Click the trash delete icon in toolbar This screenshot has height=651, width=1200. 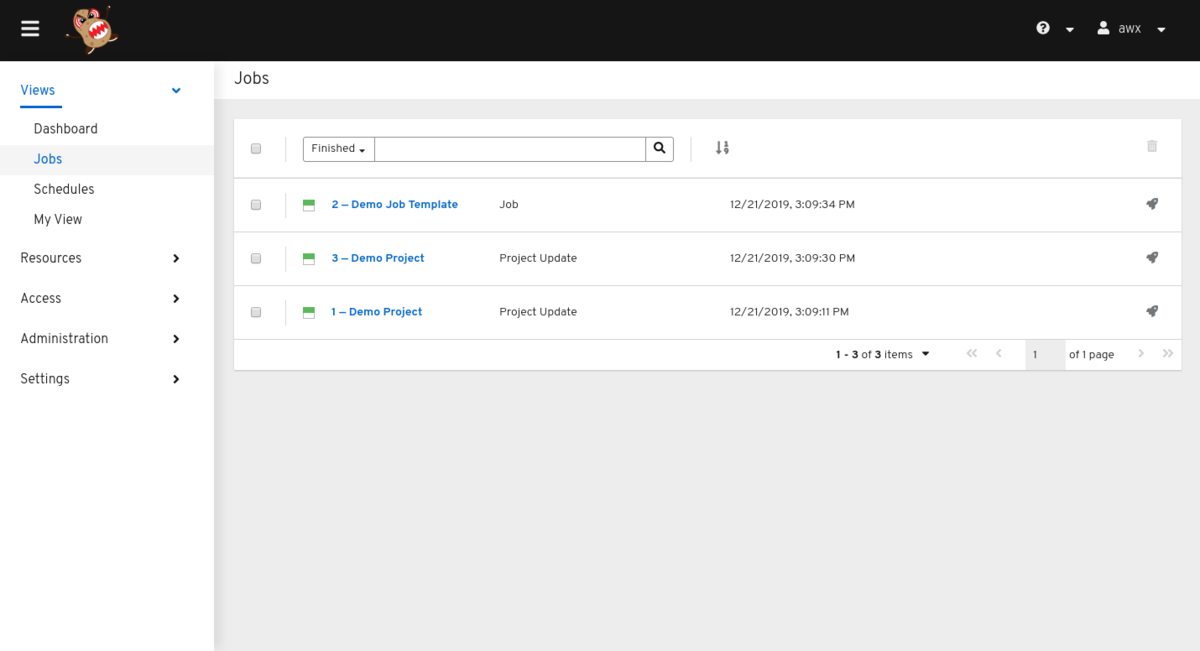coord(1152,146)
